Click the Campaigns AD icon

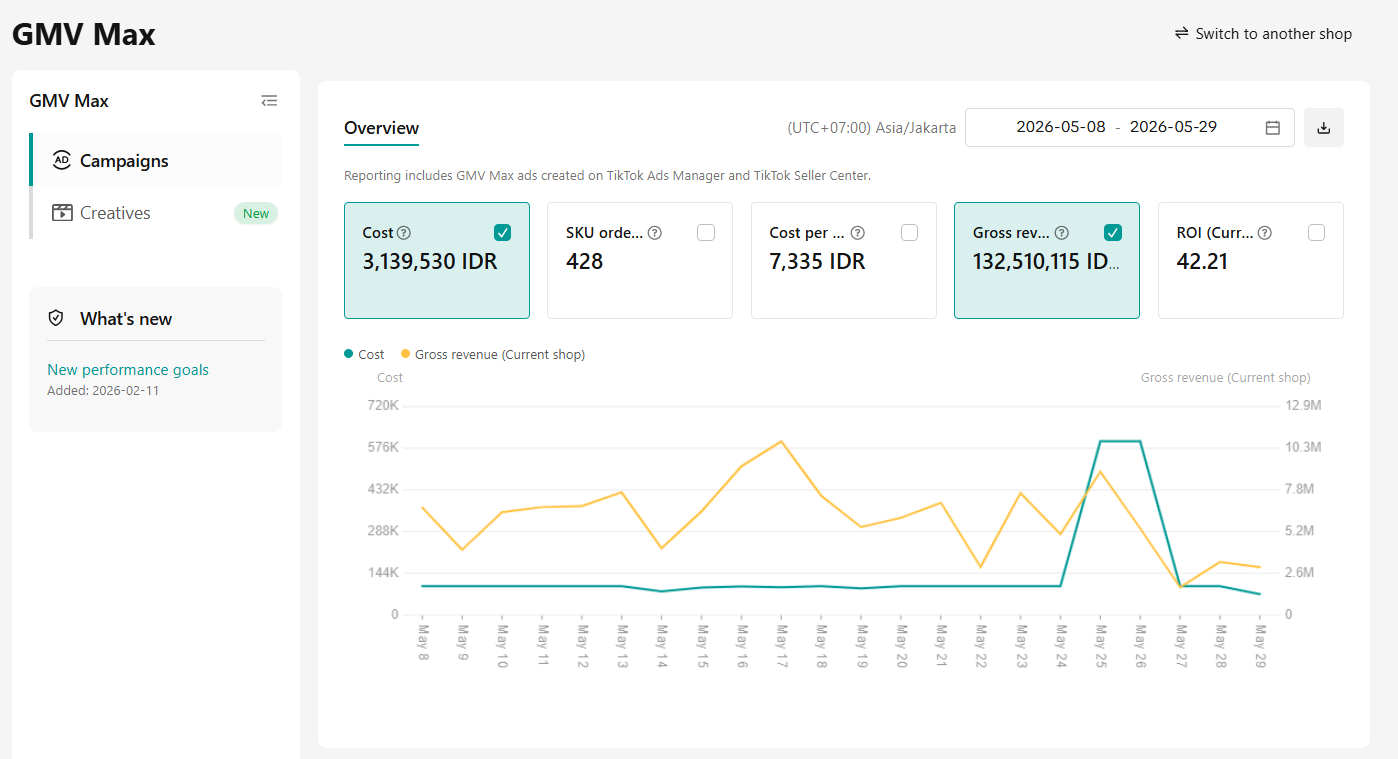[62, 160]
